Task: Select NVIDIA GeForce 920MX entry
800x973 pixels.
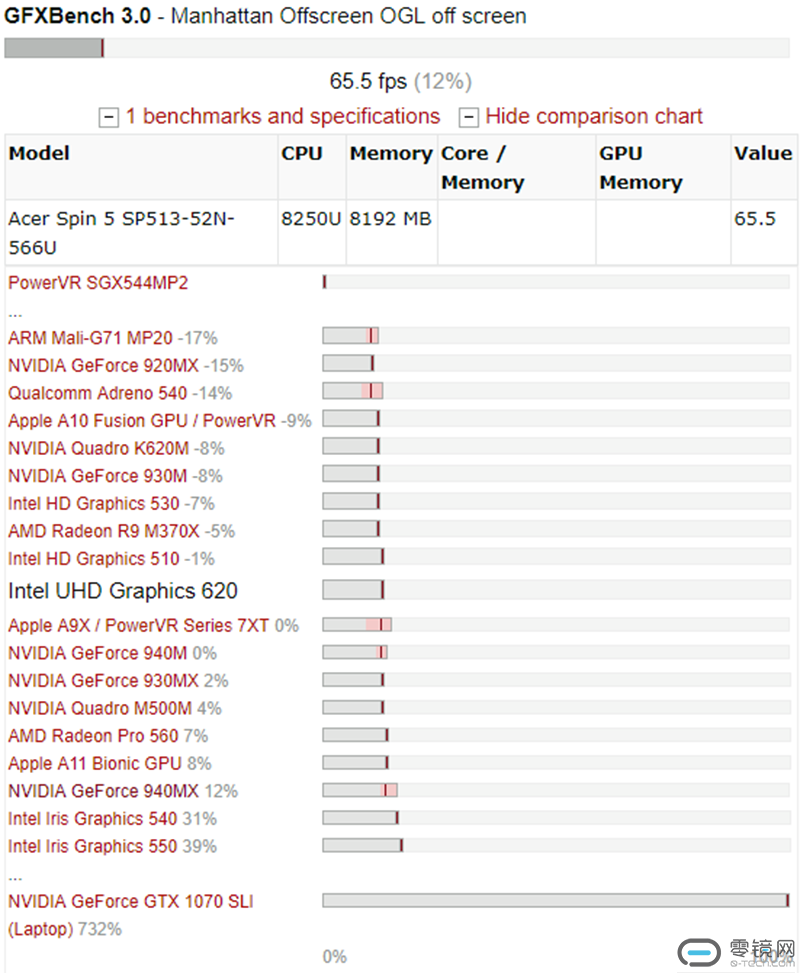Action: [x=103, y=365]
